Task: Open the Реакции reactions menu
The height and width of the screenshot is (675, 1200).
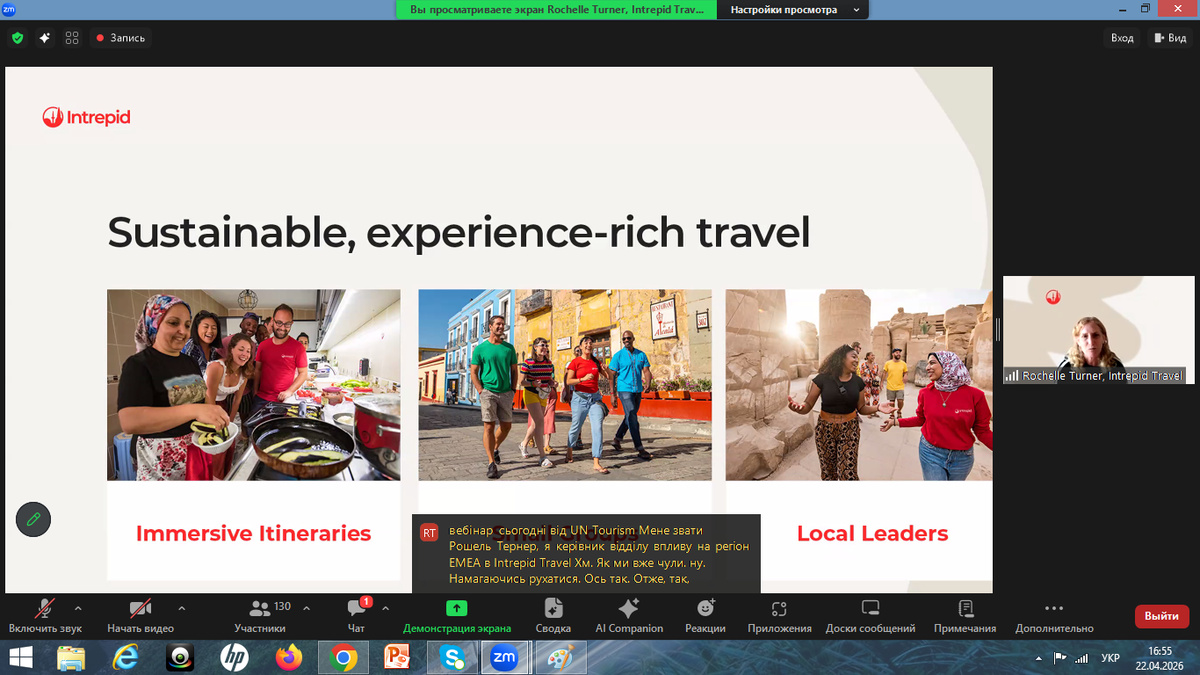Action: tap(705, 614)
